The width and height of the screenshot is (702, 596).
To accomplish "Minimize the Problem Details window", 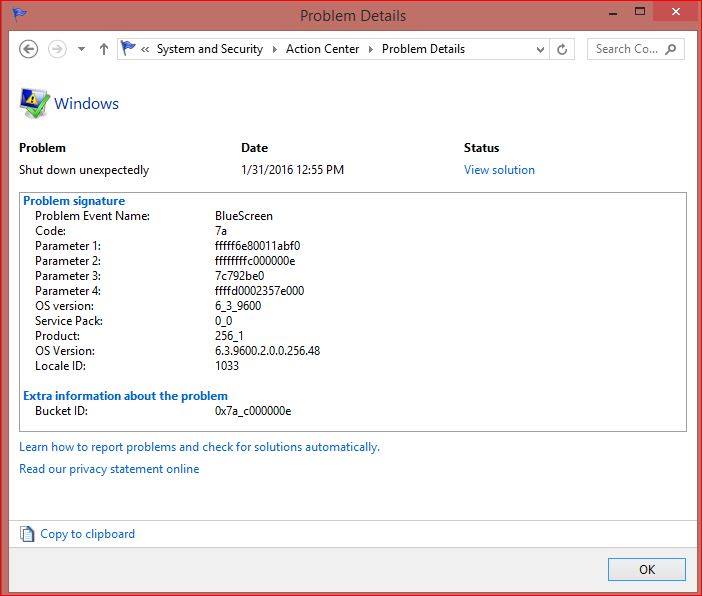I will pos(613,13).
